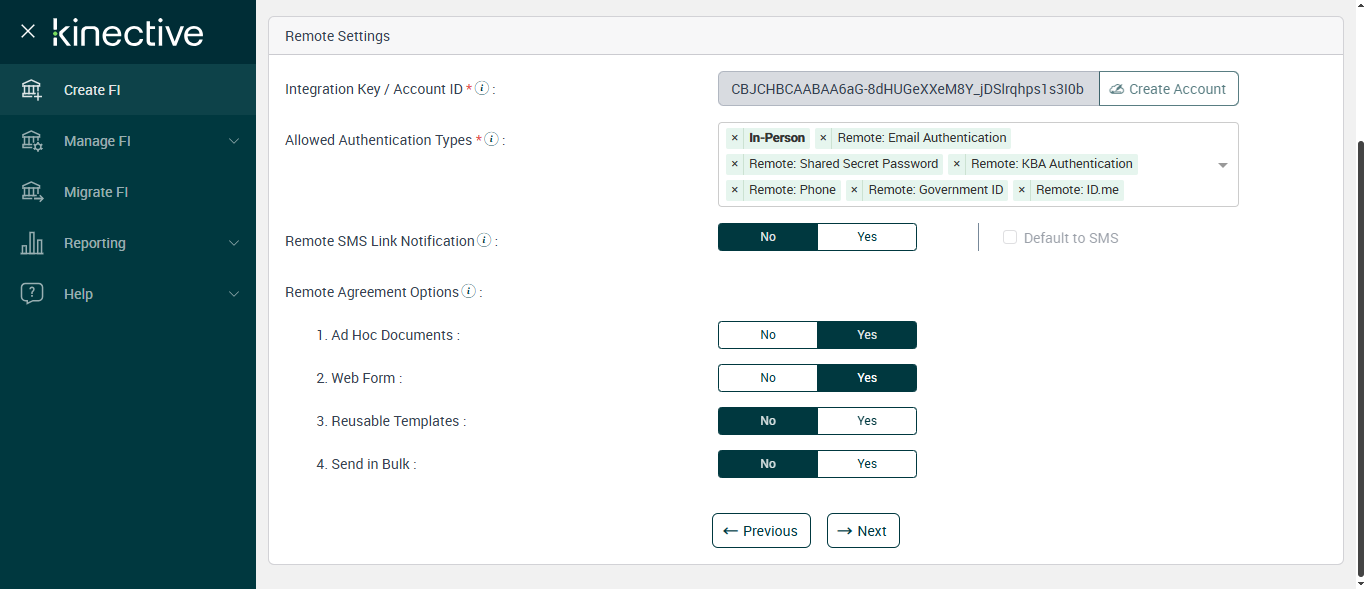
Task: Click the Migrate FI bank icon
Action: tap(32, 192)
